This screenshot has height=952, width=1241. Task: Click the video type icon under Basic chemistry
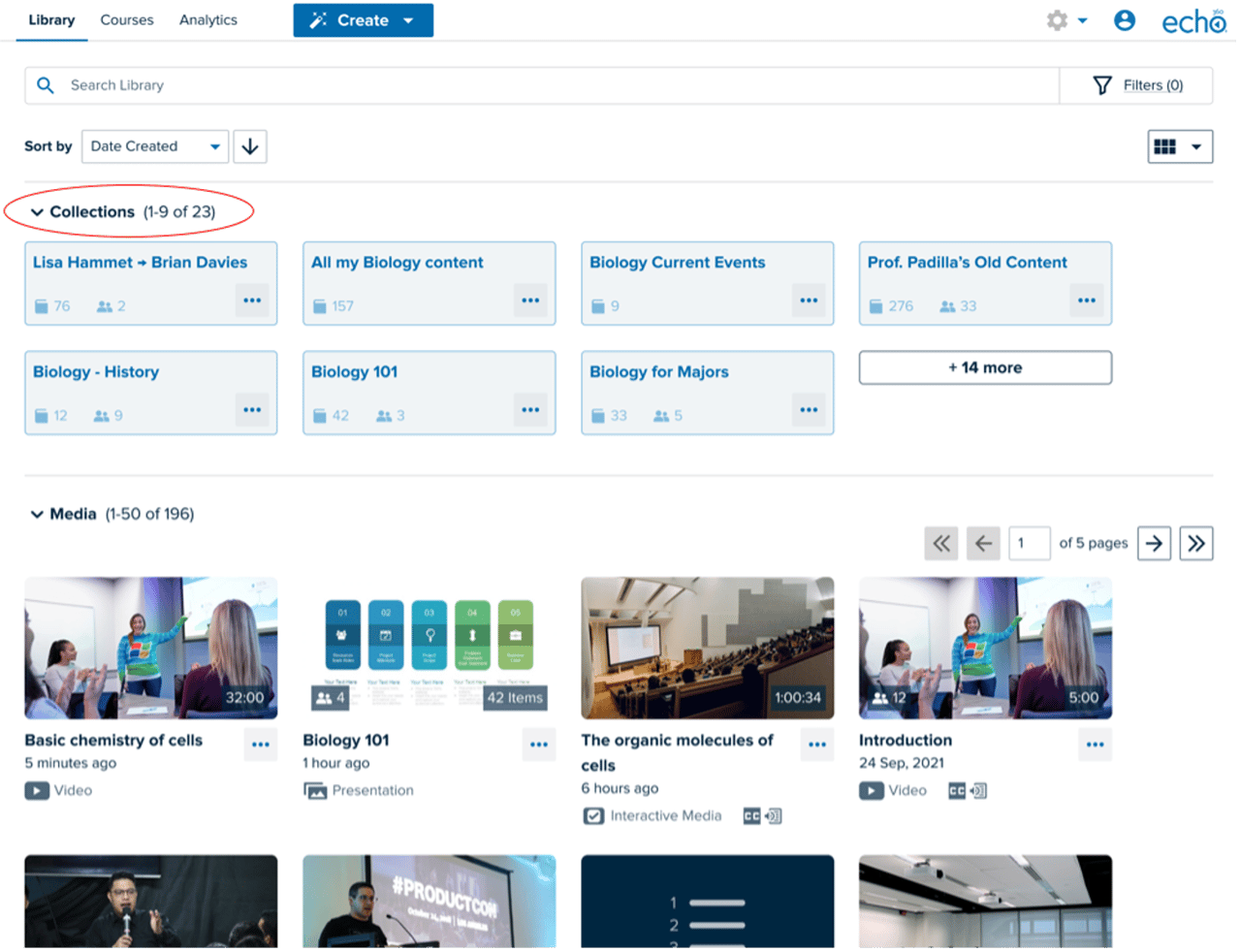[37, 791]
